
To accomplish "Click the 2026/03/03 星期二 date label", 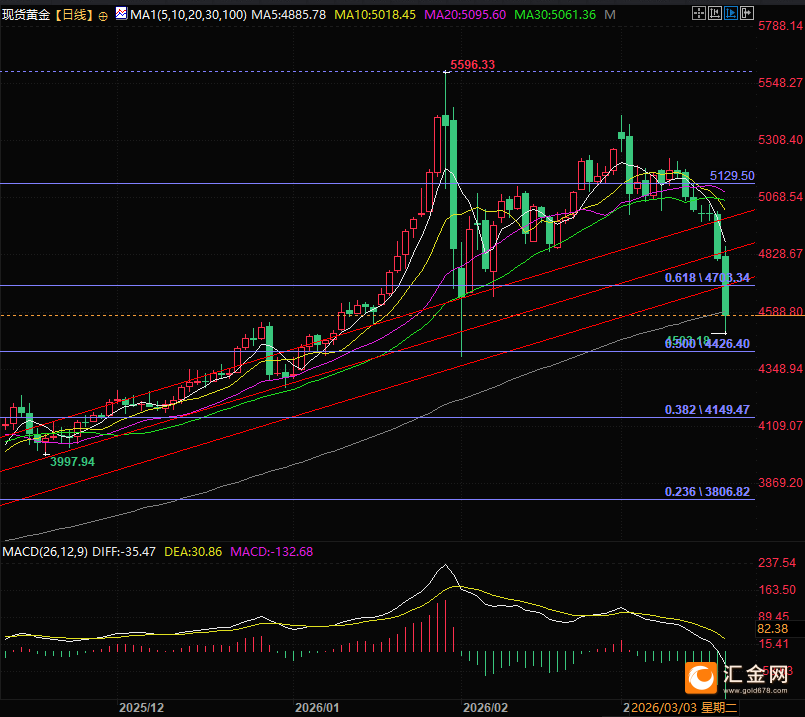I will click(x=682, y=707).
